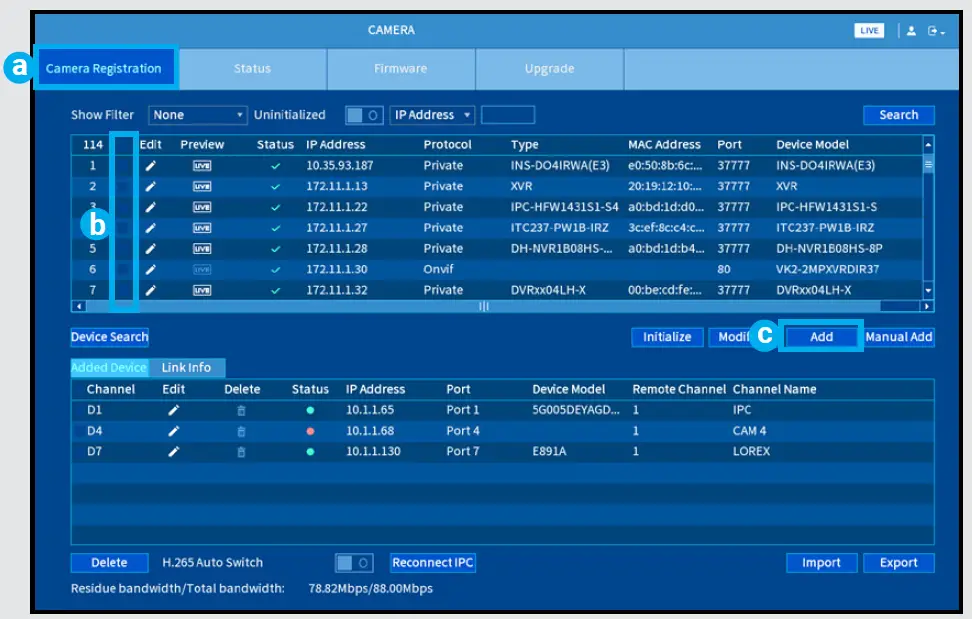Image resolution: width=972 pixels, height=619 pixels.
Task: Expand the IP Address dropdown
Action: 432,115
